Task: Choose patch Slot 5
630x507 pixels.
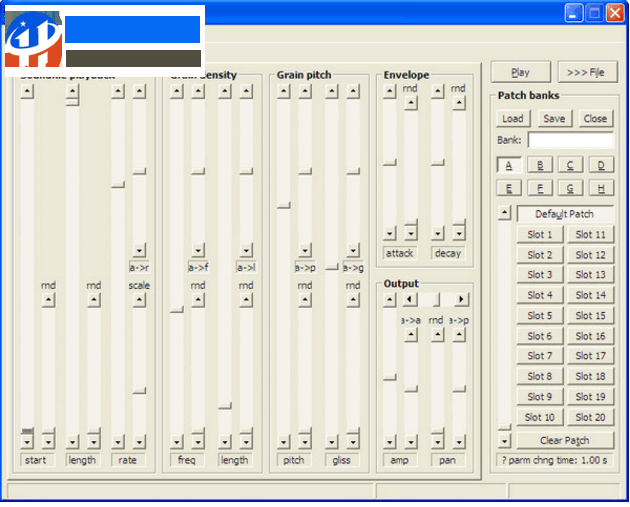Action: 540,315
